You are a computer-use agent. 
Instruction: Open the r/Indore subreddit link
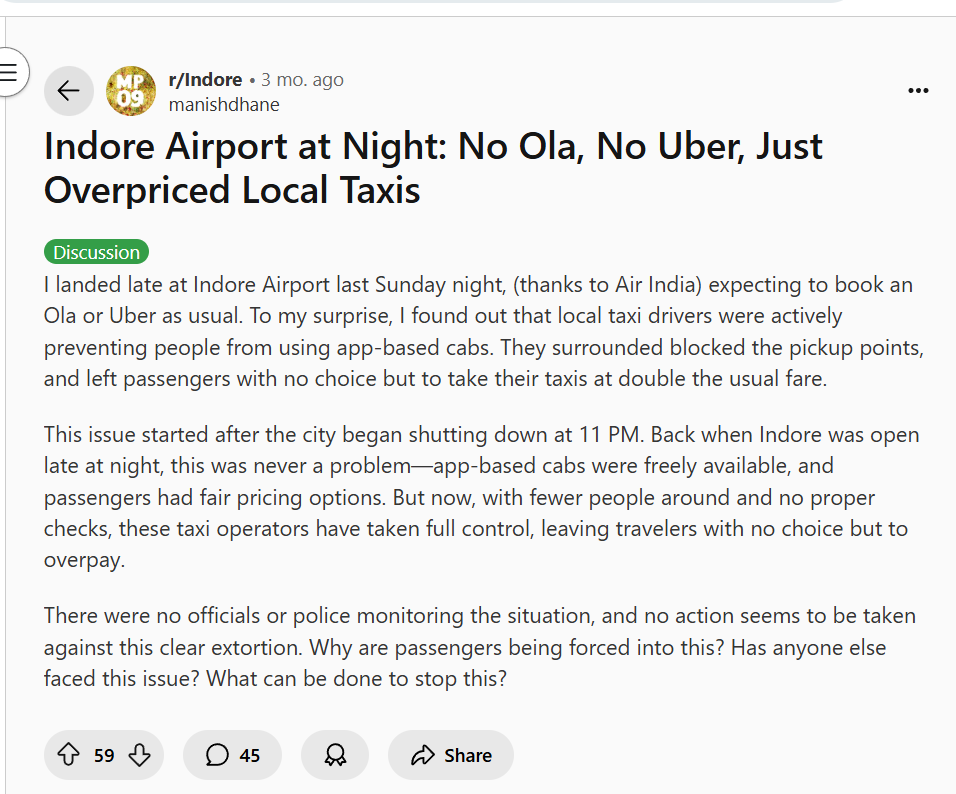click(205, 80)
